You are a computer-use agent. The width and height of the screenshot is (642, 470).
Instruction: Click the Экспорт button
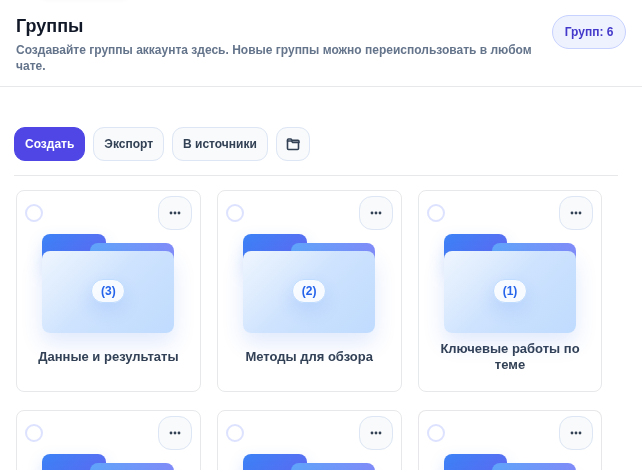129,144
